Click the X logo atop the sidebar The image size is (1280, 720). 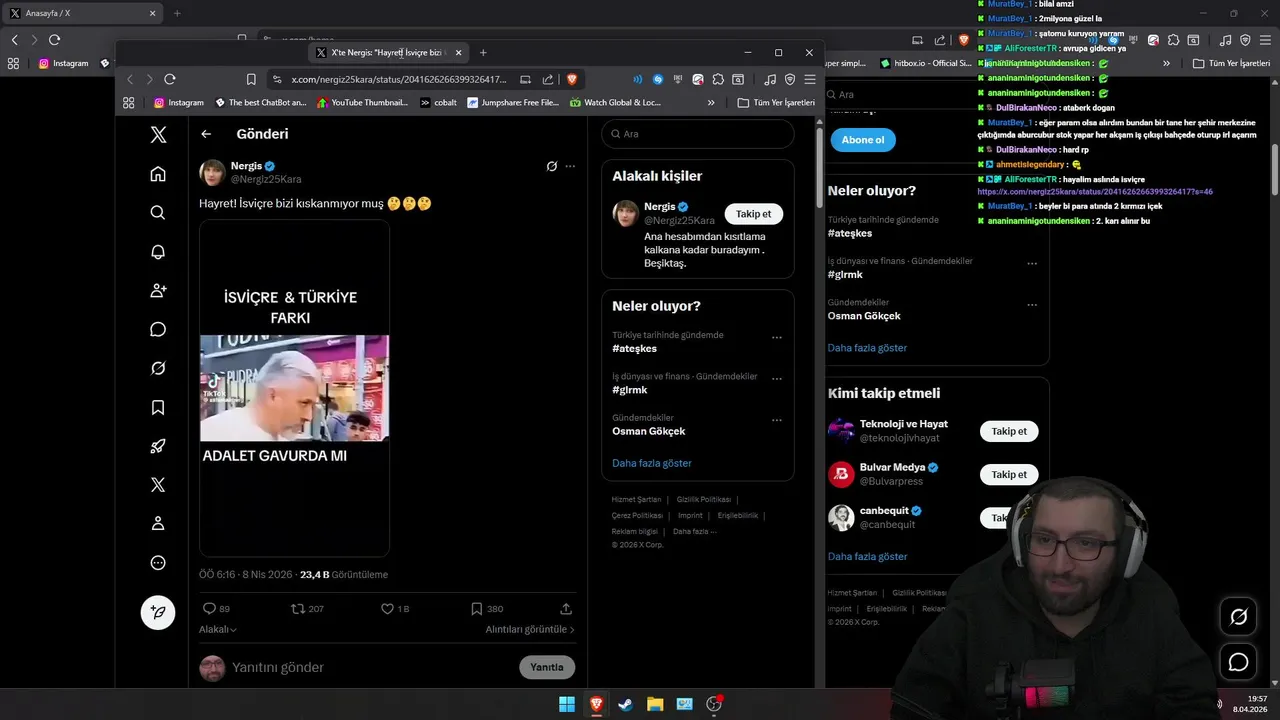coord(158,134)
